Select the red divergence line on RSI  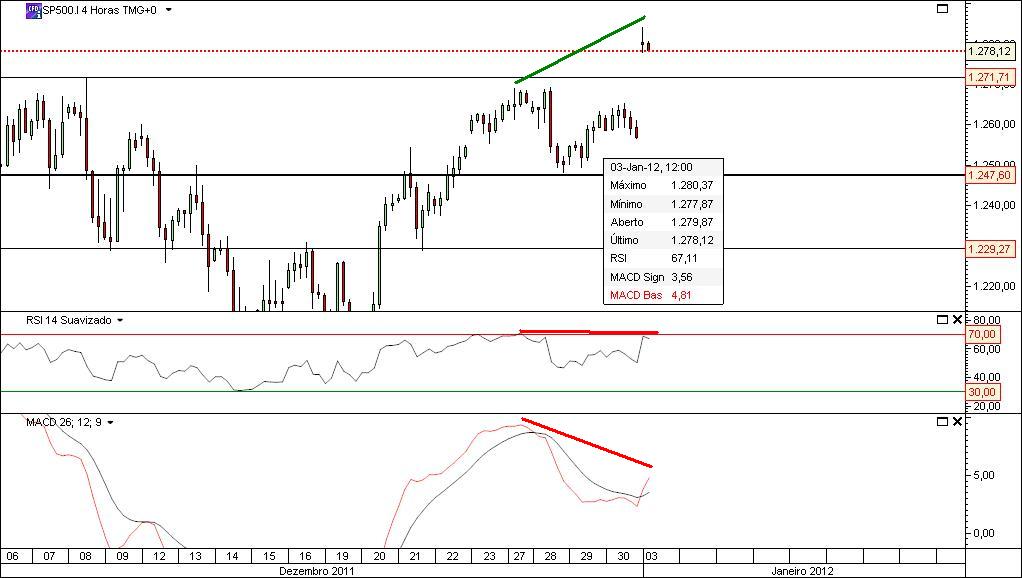coord(589,332)
